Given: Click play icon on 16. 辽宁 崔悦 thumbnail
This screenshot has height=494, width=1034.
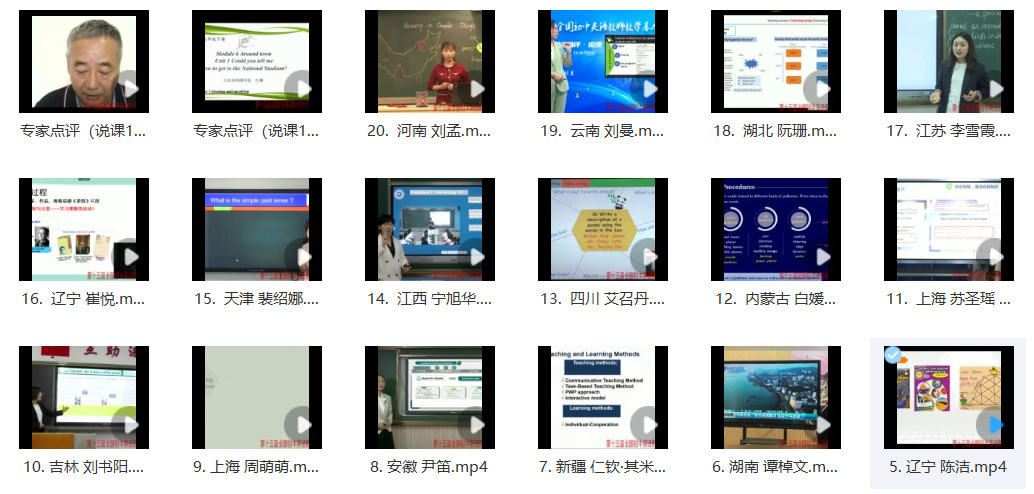Looking at the screenshot, I should click(131, 257).
